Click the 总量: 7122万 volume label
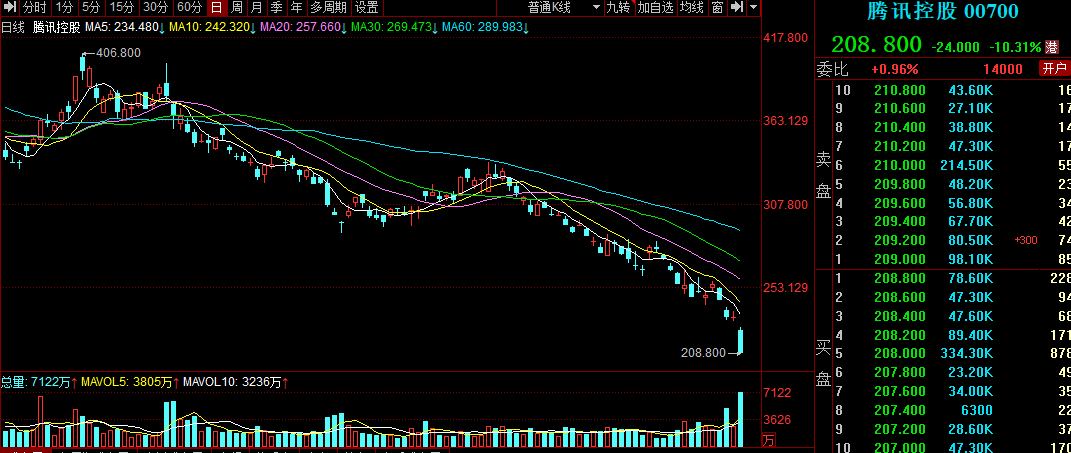The width and height of the screenshot is (1071, 453). pos(39,383)
